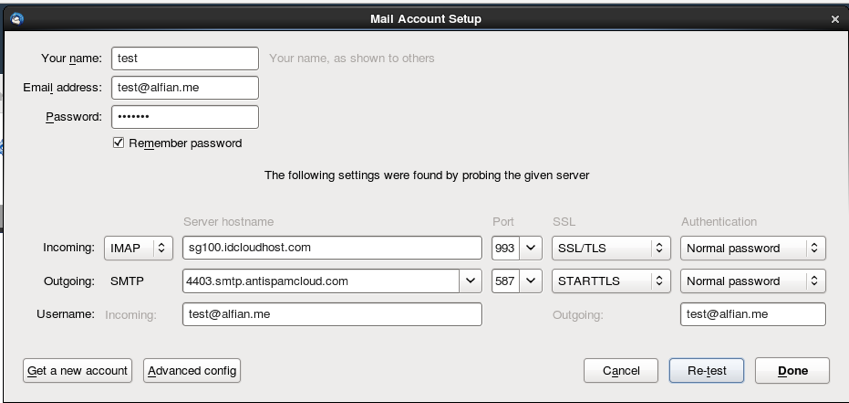Open the outgoing STARTTLS security dropdown
This screenshot has height=403, width=849.
611,281
